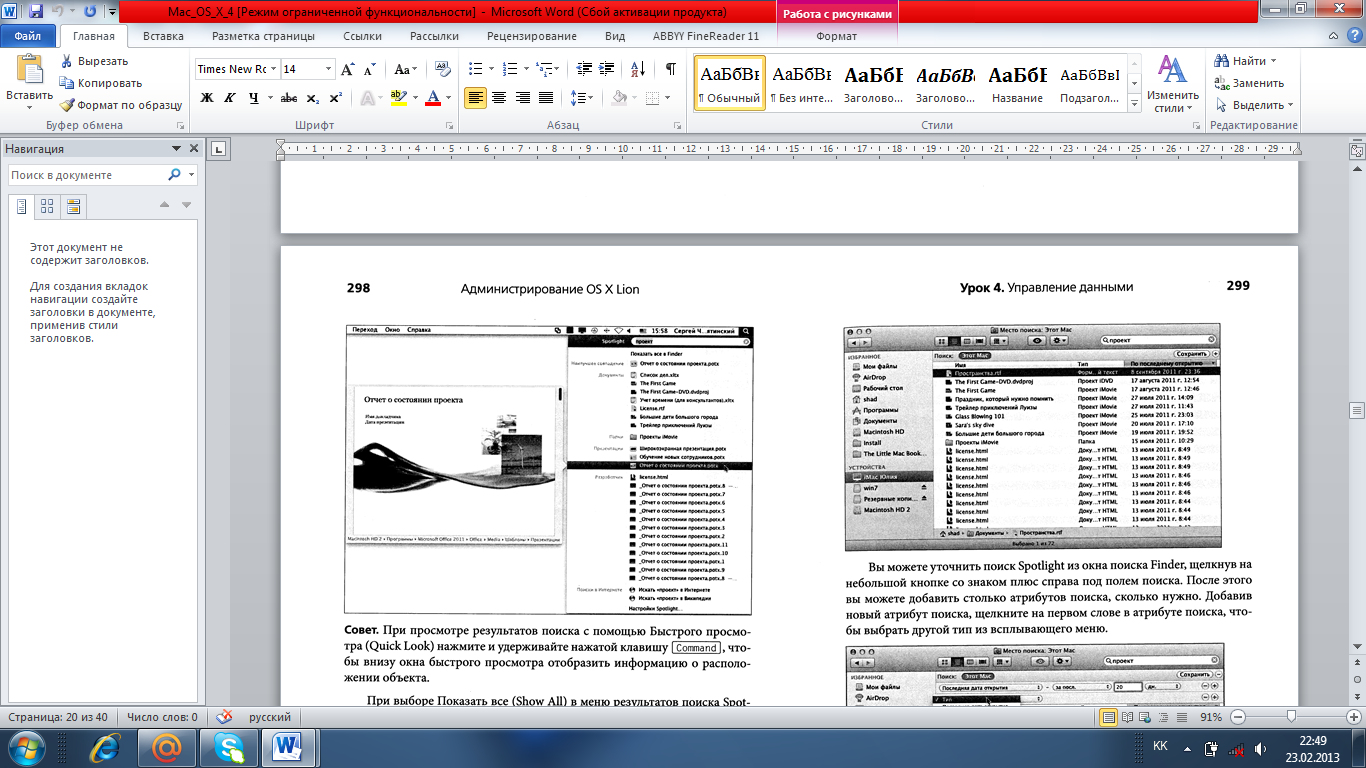
Task: Apply the Название style
Action: pos(1017,83)
